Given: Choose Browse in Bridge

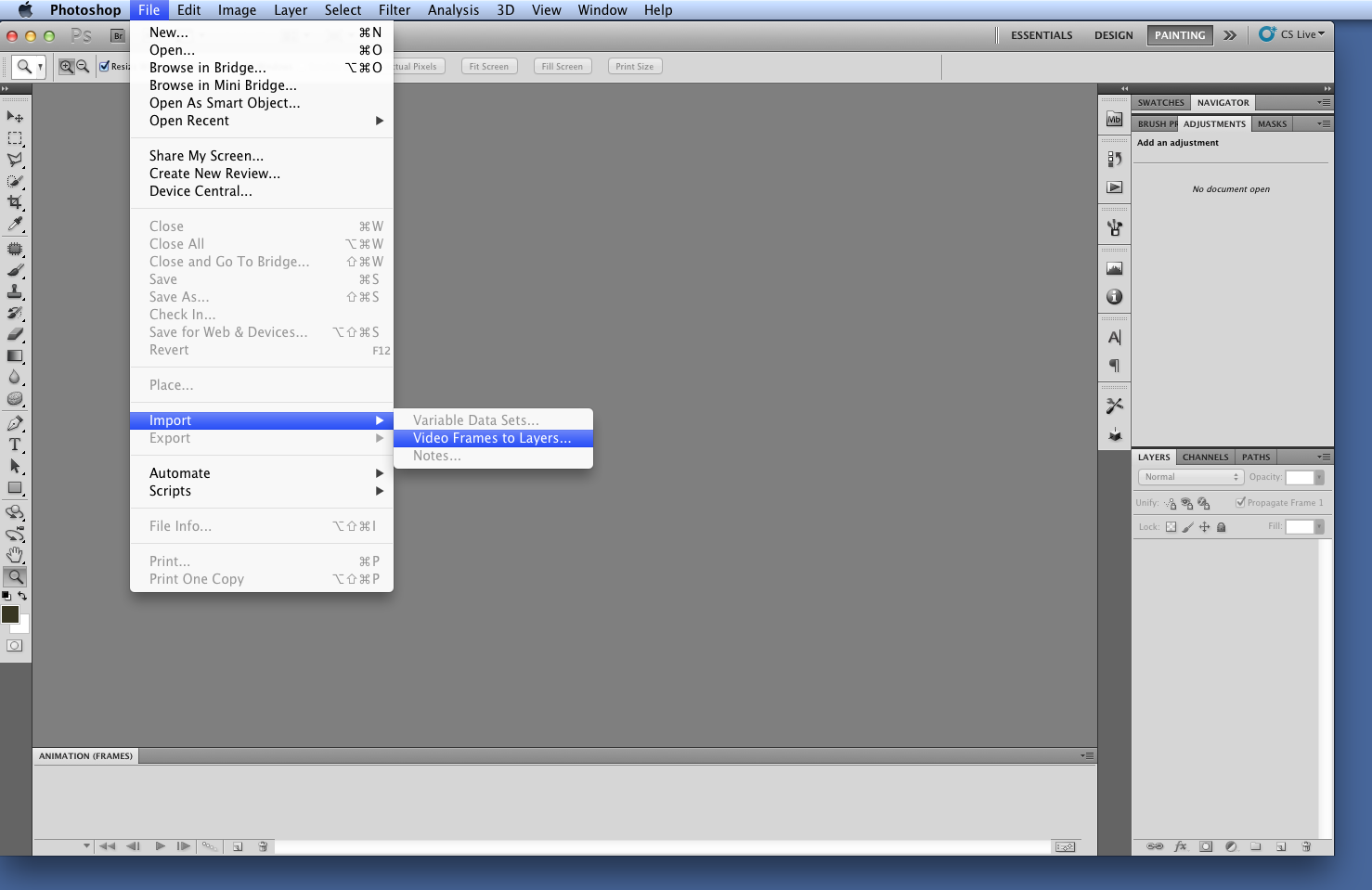Looking at the screenshot, I should 262,68.
